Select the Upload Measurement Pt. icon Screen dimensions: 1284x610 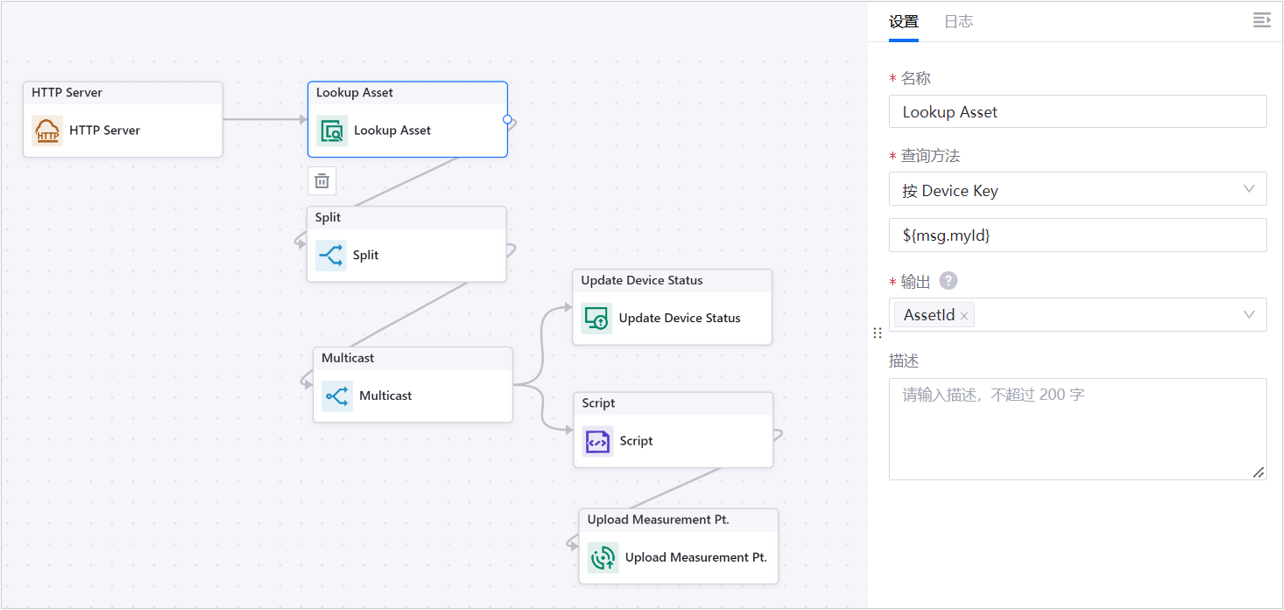[603, 558]
